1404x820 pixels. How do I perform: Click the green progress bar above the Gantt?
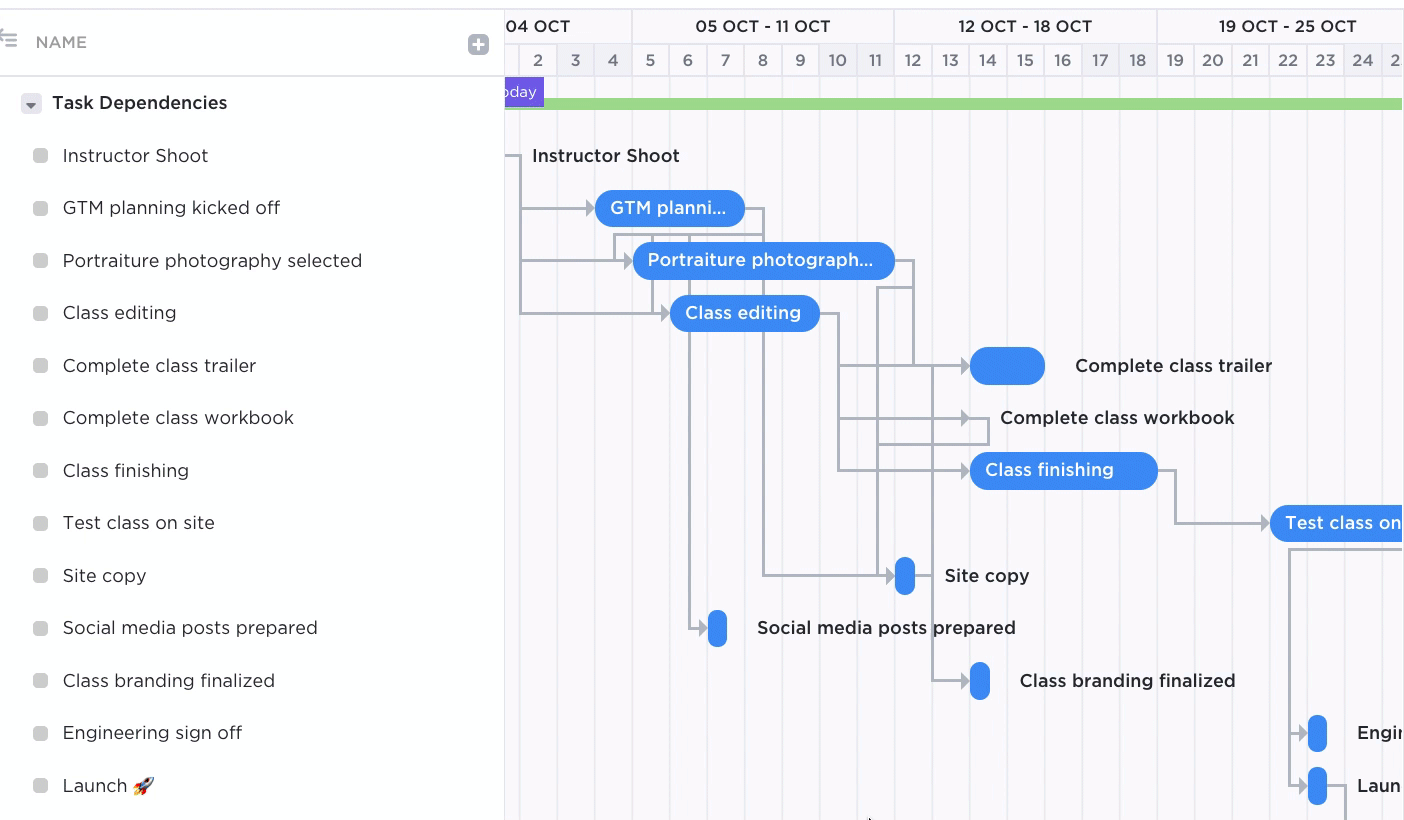(950, 103)
